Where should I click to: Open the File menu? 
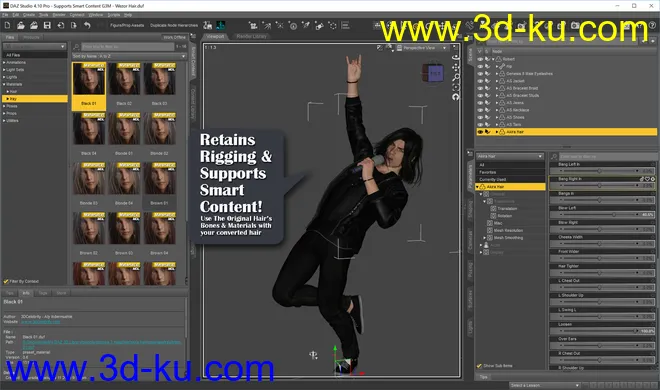(x=5, y=15)
